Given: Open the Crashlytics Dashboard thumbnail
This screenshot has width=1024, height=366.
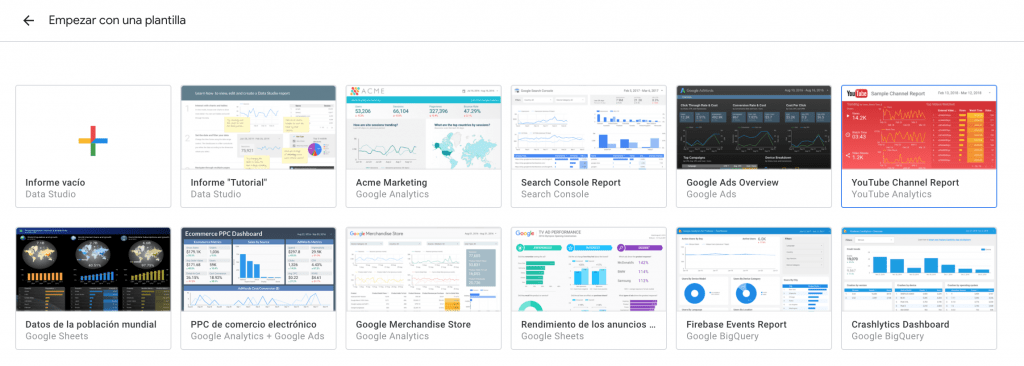Looking at the screenshot, I should point(920,269).
